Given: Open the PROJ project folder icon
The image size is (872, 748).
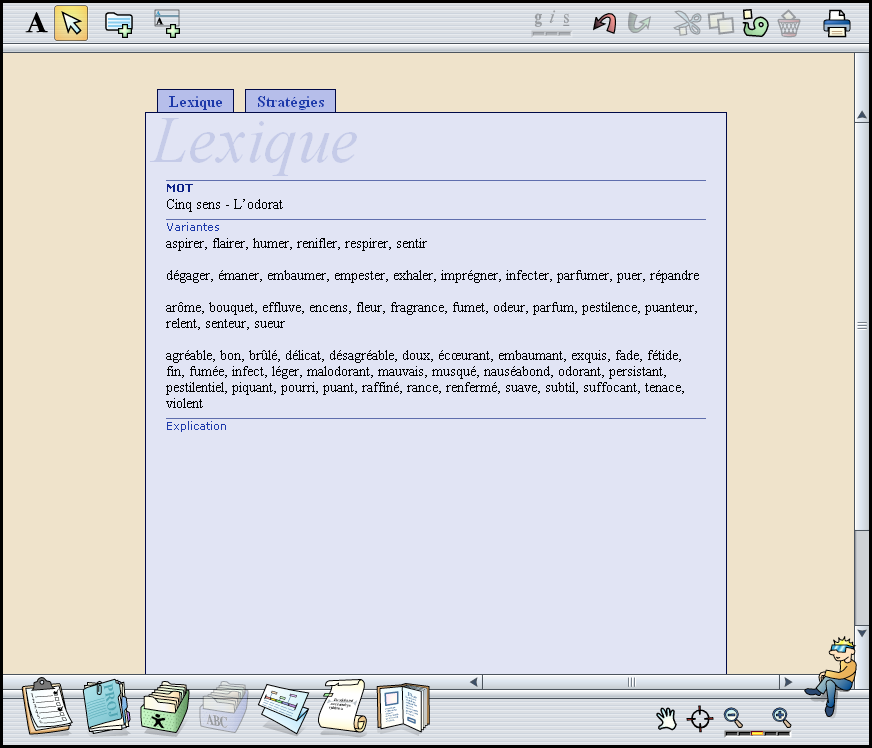Looking at the screenshot, I should 106,706.
